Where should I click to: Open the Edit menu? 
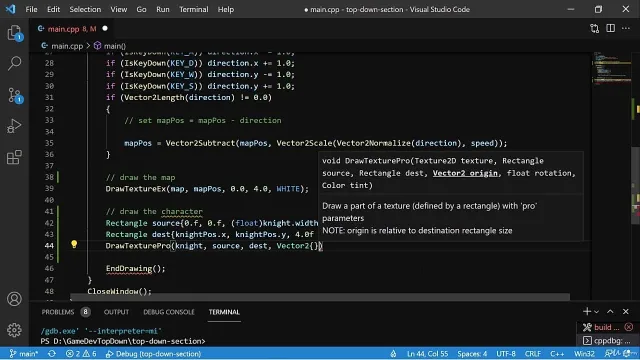pyautogui.click(x=53, y=9)
